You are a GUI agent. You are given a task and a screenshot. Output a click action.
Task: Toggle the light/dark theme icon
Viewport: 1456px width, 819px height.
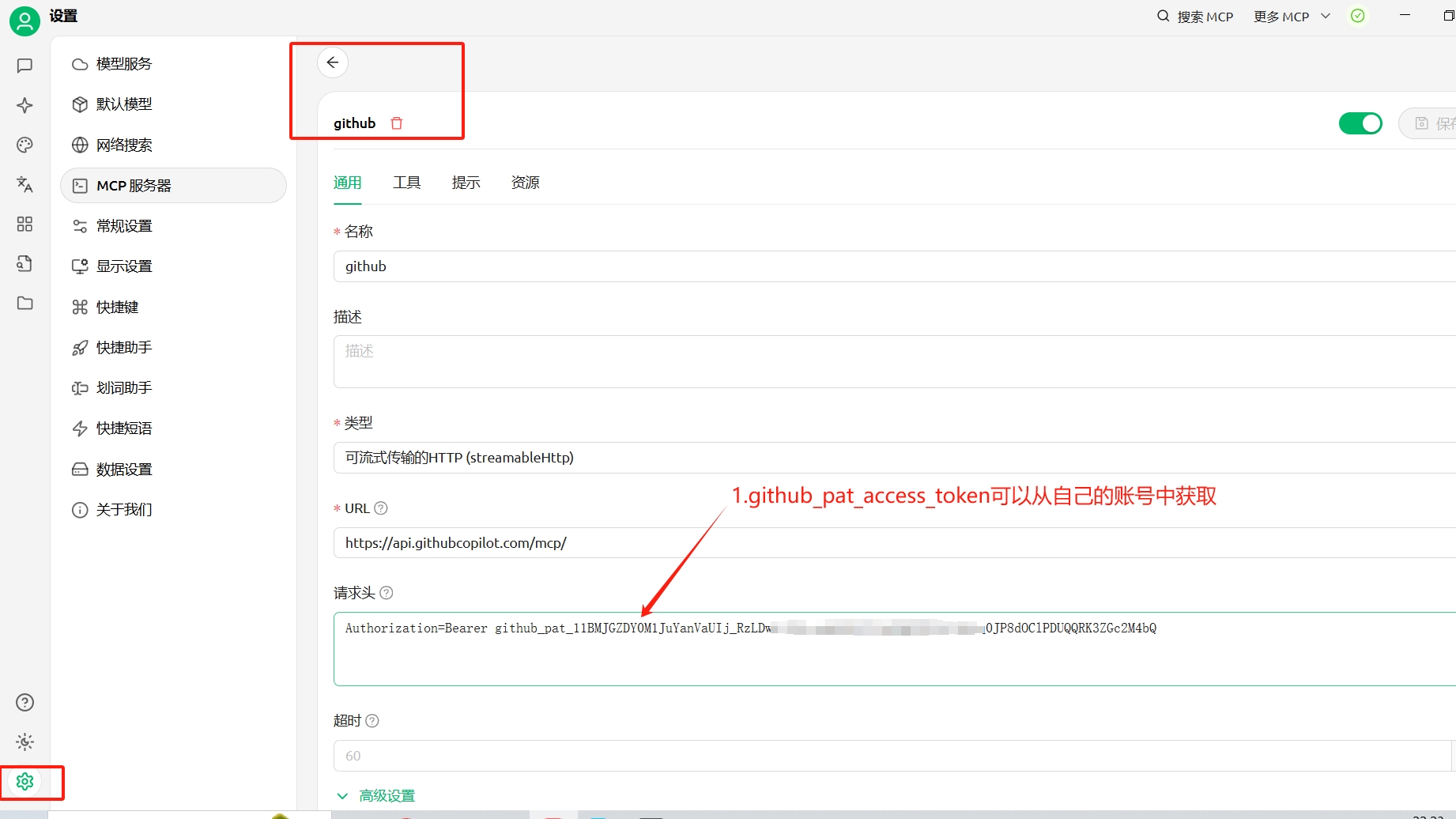[25, 742]
